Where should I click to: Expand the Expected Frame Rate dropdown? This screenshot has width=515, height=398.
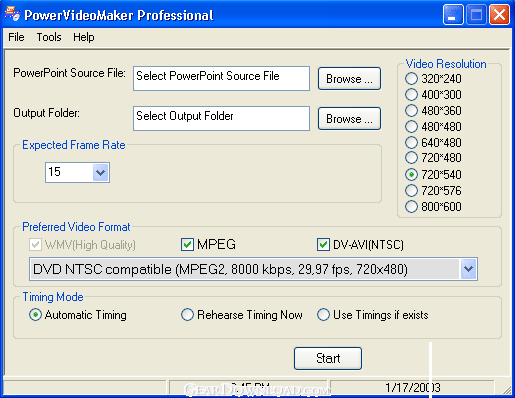(100, 172)
